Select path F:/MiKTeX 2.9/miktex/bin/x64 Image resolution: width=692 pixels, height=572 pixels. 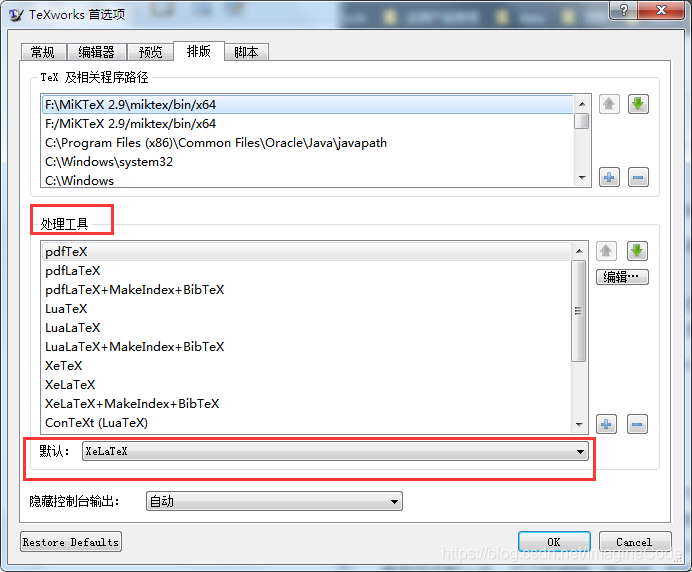tap(308, 124)
